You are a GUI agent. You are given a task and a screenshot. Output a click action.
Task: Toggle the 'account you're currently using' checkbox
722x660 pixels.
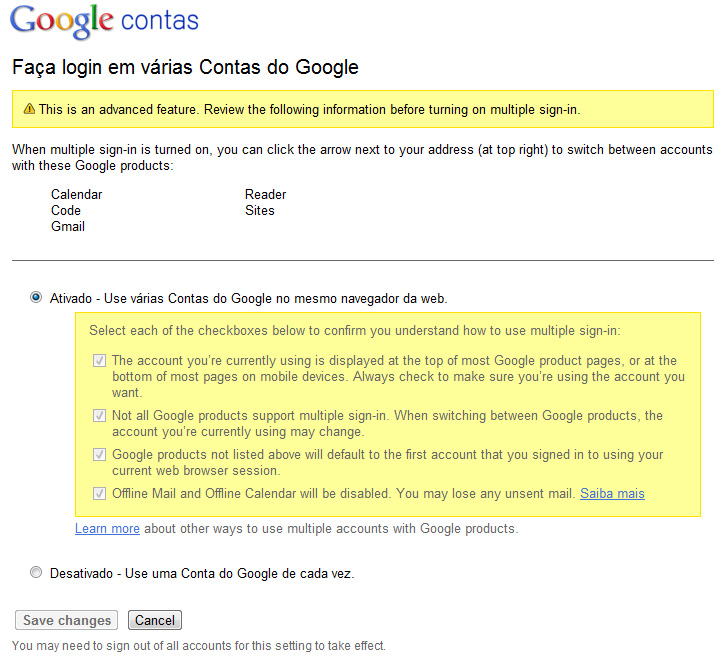tap(99, 361)
